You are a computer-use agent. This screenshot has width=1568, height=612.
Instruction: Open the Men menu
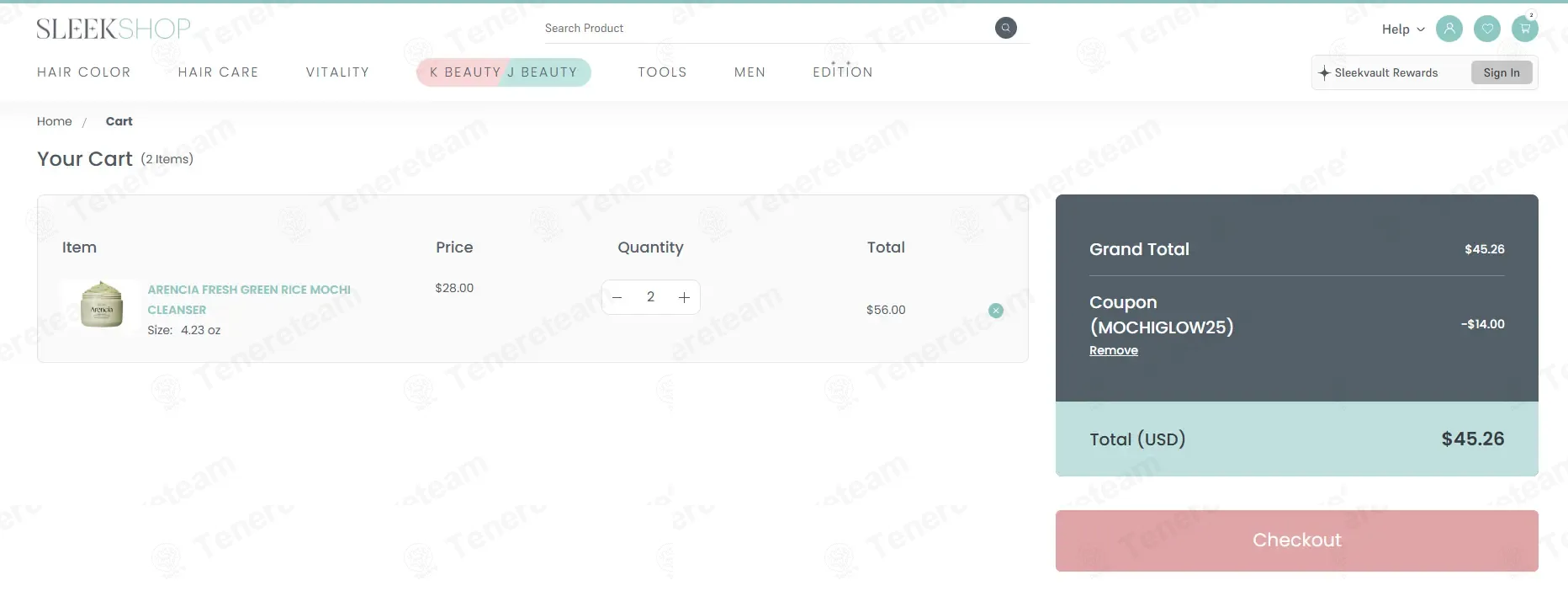[x=750, y=72]
